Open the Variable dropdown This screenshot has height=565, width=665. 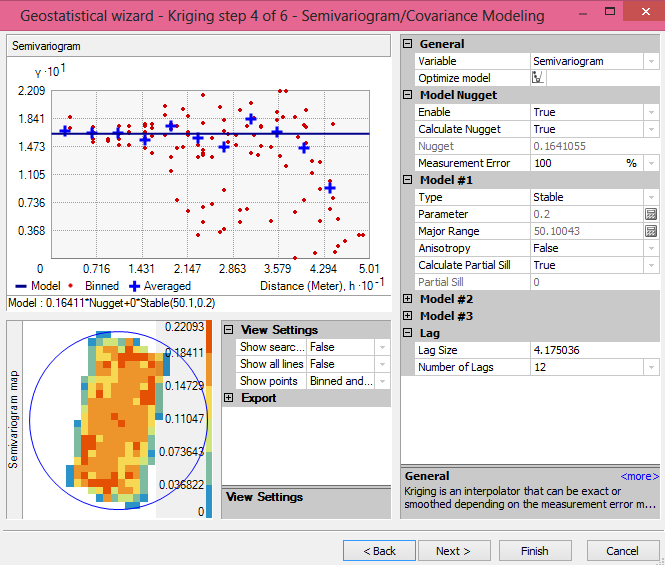(651, 61)
